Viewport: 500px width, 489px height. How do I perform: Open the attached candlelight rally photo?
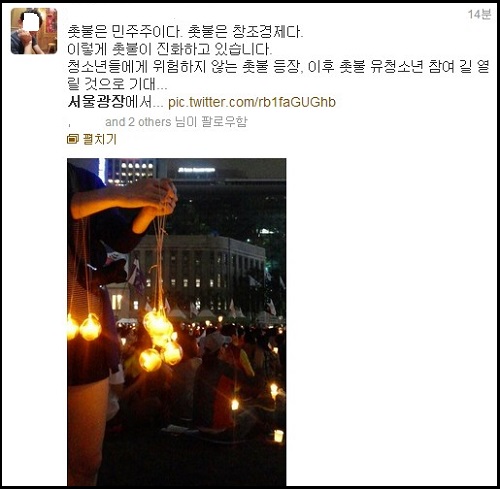pyautogui.click(x=177, y=322)
